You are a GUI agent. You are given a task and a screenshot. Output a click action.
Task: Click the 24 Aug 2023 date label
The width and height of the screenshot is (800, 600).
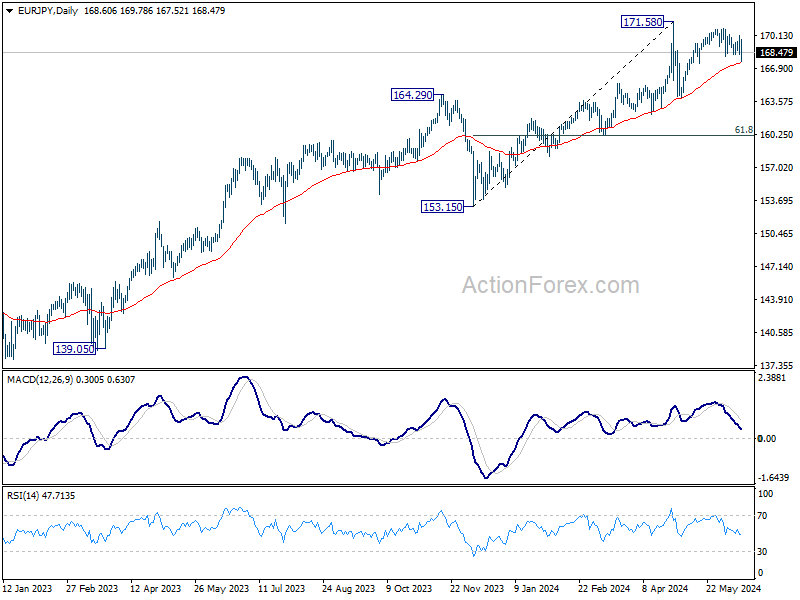point(348,589)
